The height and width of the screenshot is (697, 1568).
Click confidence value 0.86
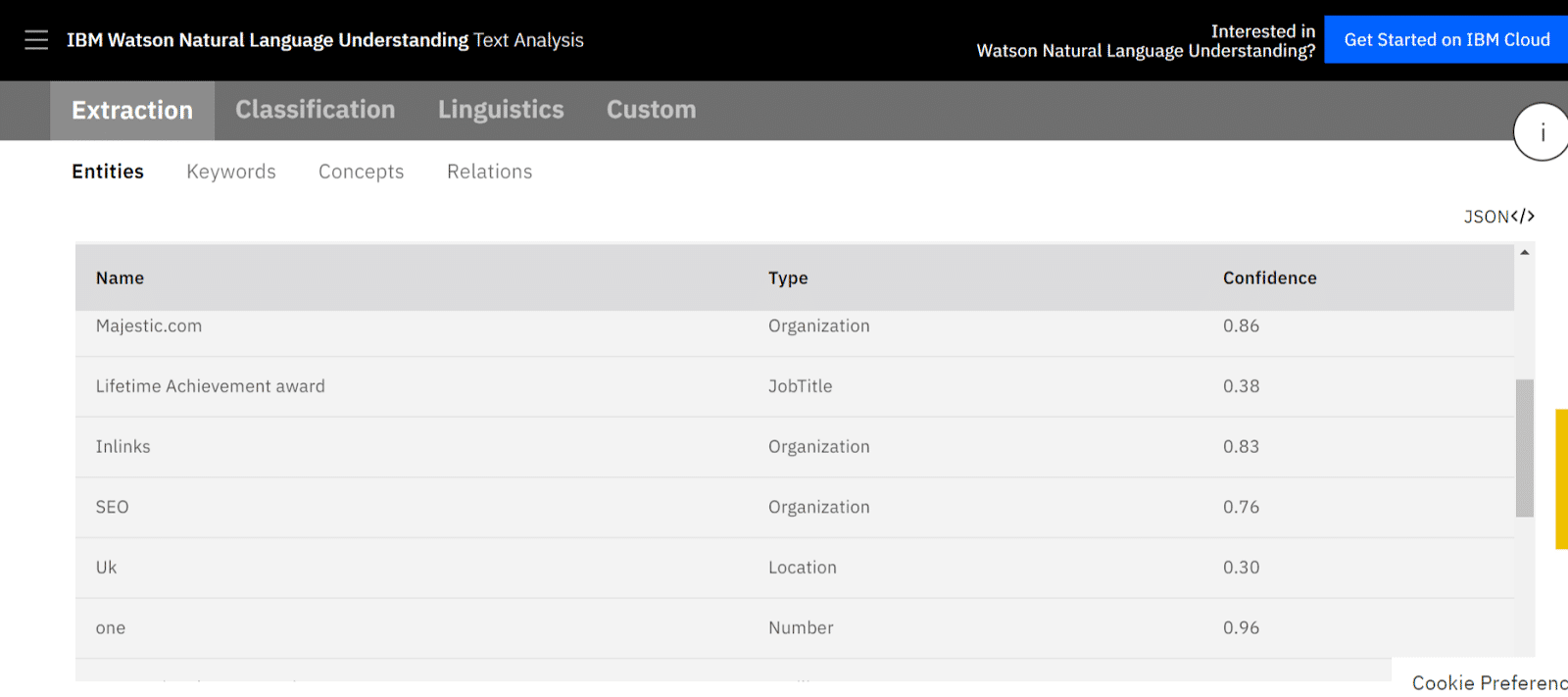[x=1242, y=326]
